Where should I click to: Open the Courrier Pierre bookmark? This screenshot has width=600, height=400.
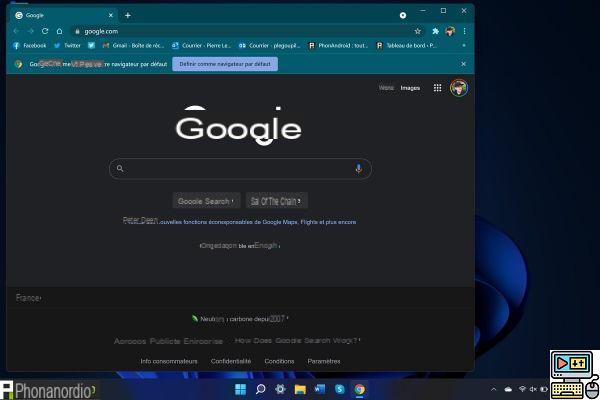pyautogui.click(x=201, y=46)
